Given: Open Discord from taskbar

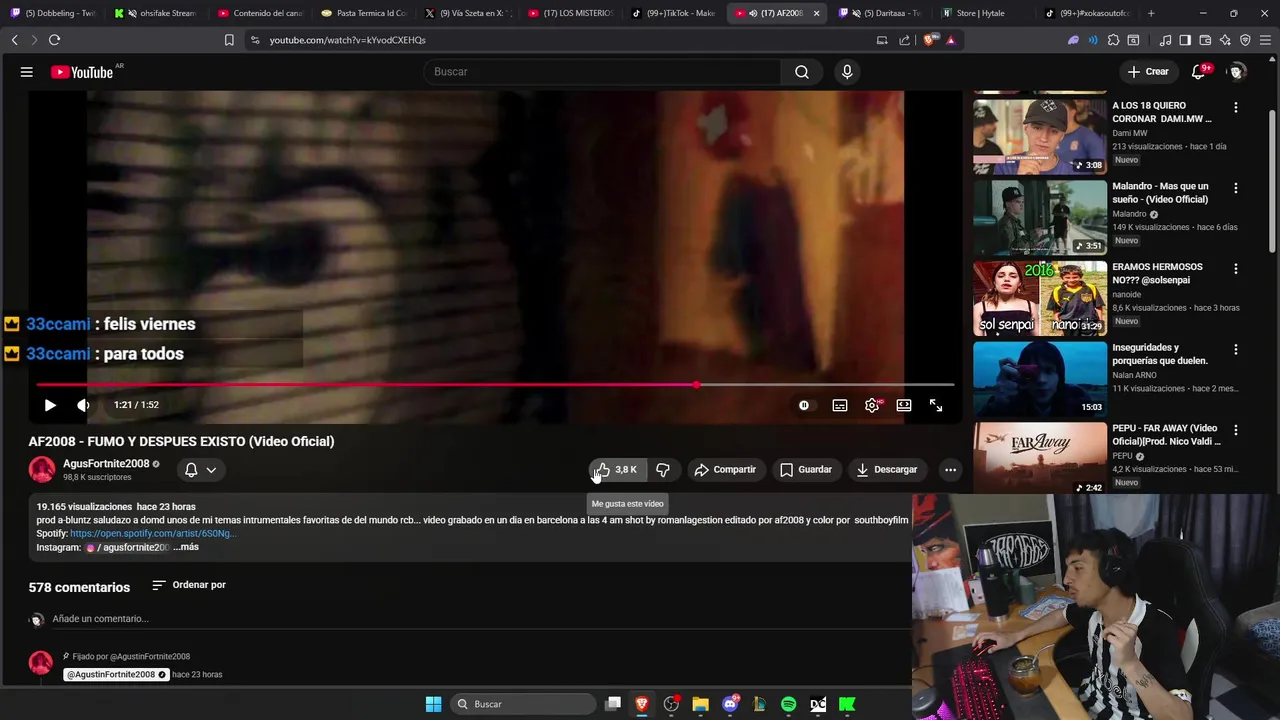Looking at the screenshot, I should 730,704.
